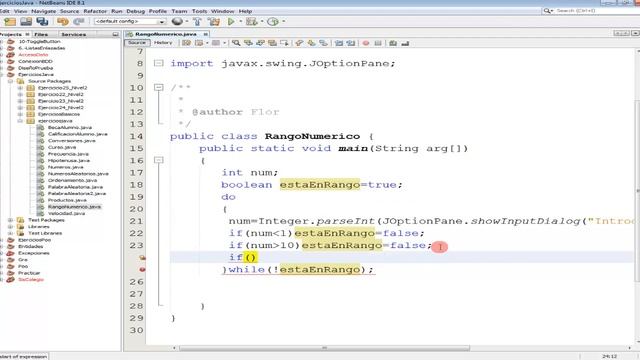
Task: Open the Run Project dropdown arrow
Action: [x=240, y=21]
